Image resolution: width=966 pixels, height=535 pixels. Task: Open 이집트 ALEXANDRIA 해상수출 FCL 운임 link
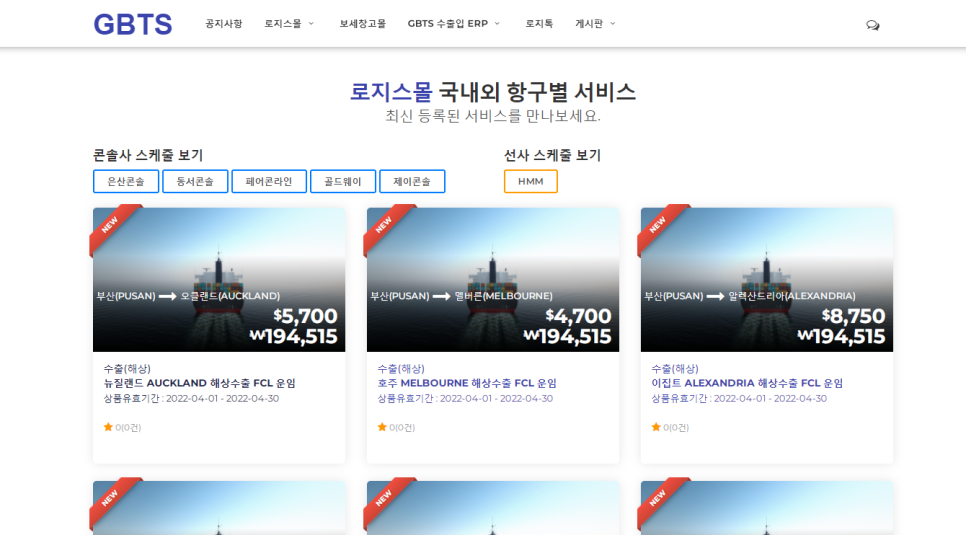747,383
